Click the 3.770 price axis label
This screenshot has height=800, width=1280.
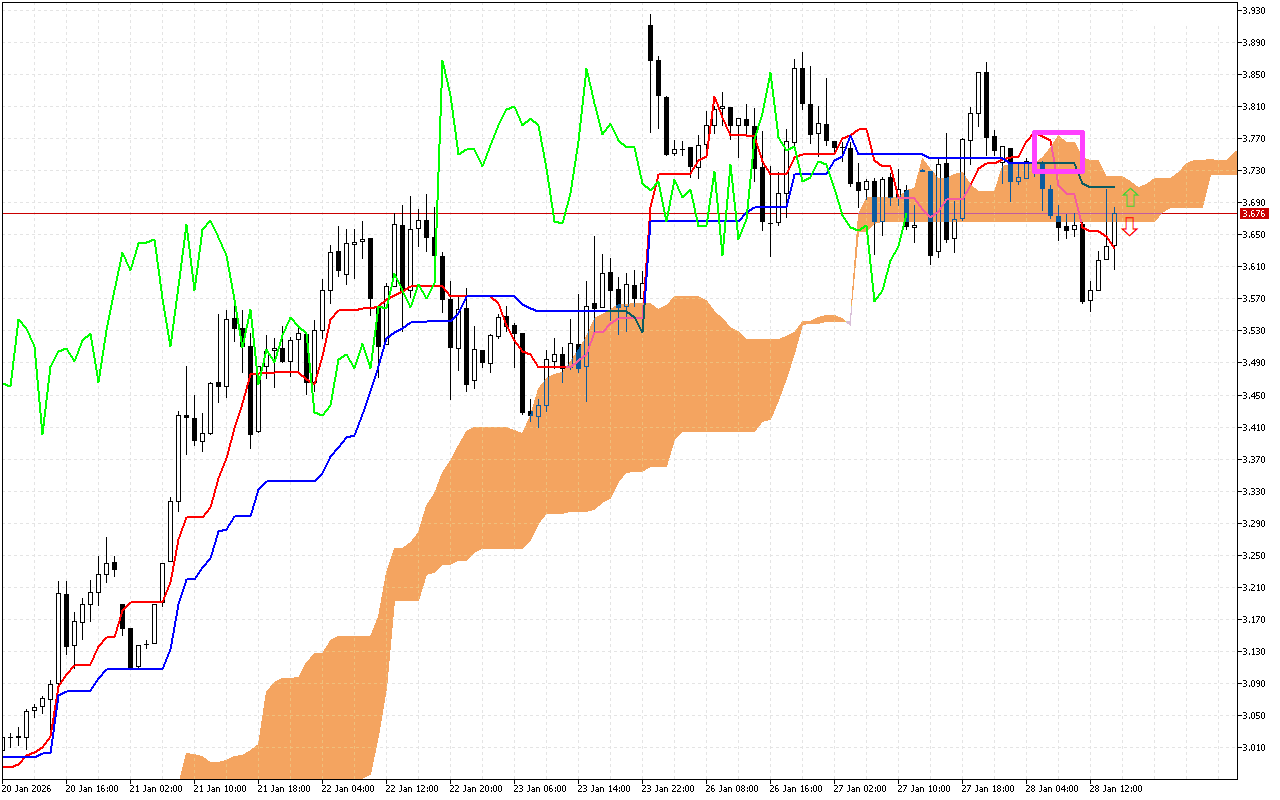click(x=1253, y=138)
